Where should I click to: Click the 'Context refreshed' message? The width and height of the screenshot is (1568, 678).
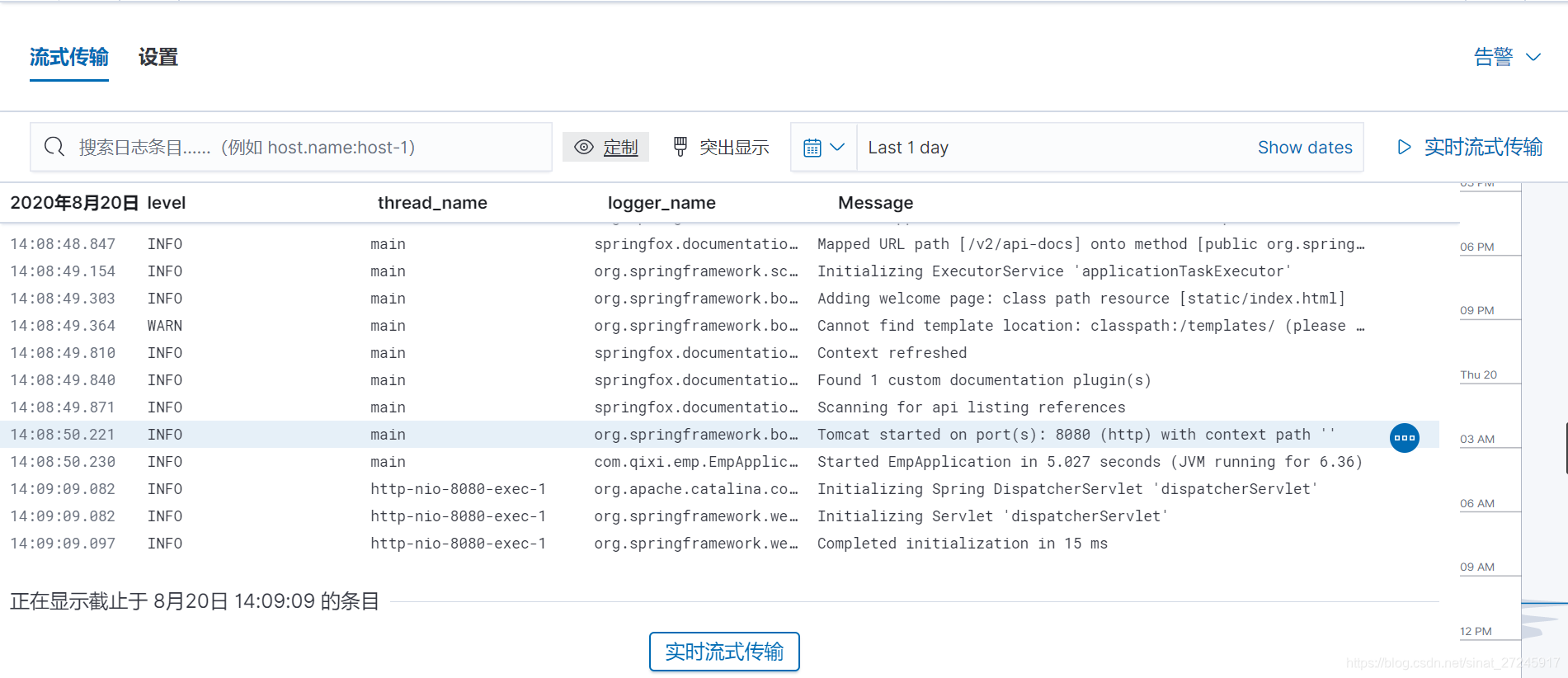(892, 353)
